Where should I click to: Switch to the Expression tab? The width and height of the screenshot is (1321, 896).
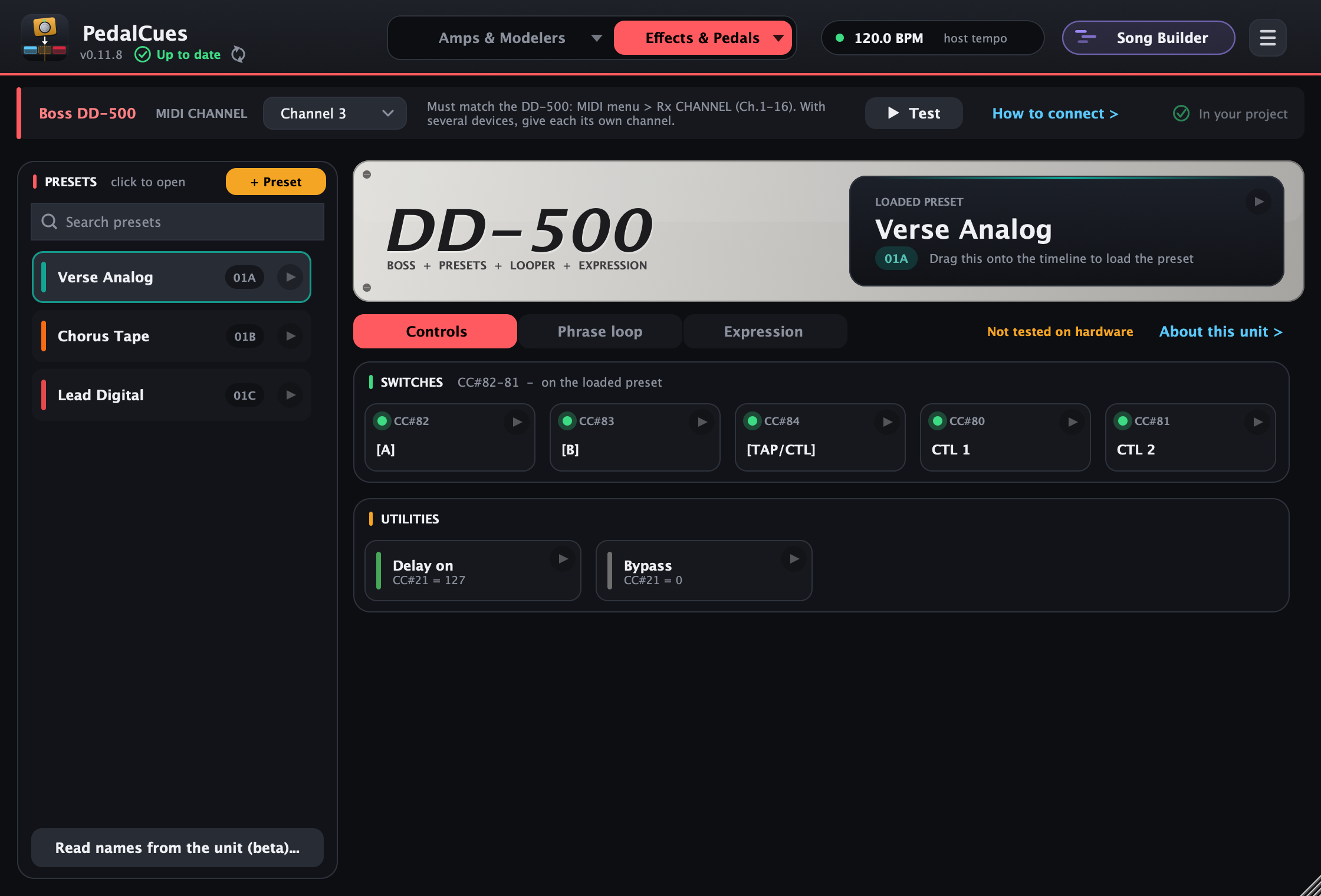pyautogui.click(x=765, y=331)
